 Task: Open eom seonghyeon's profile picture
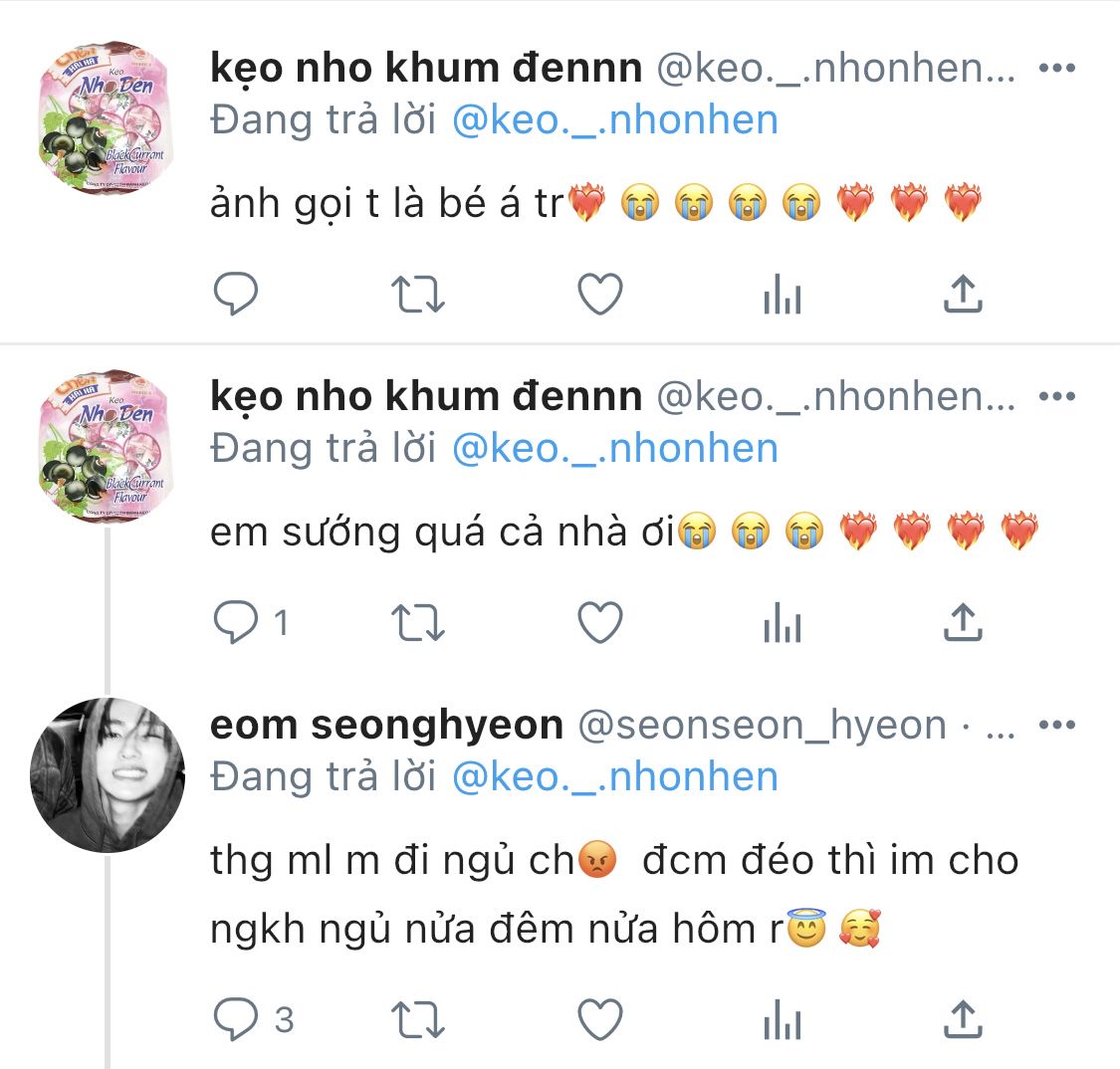(108, 775)
